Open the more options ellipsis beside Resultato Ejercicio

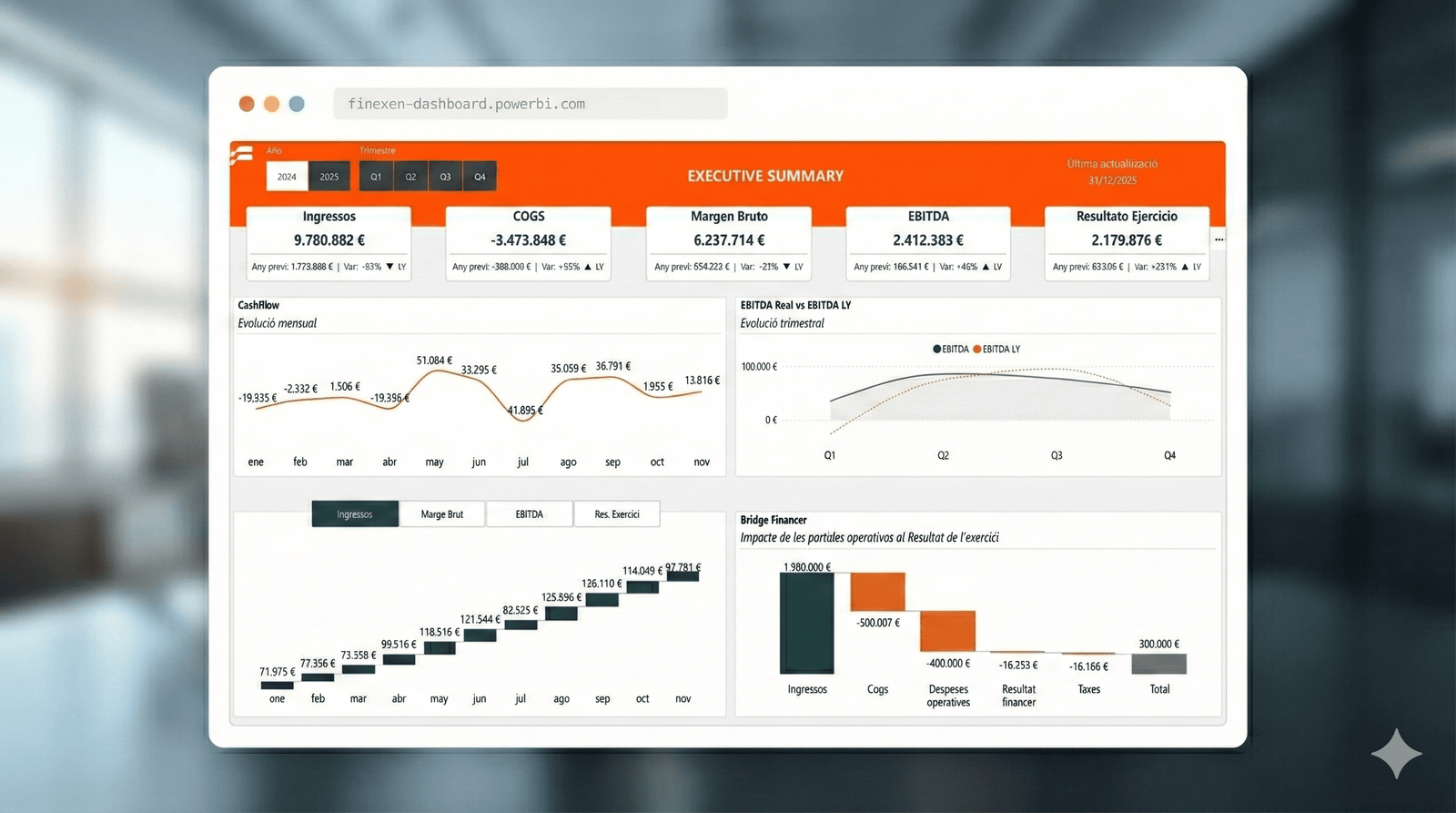1218,239
